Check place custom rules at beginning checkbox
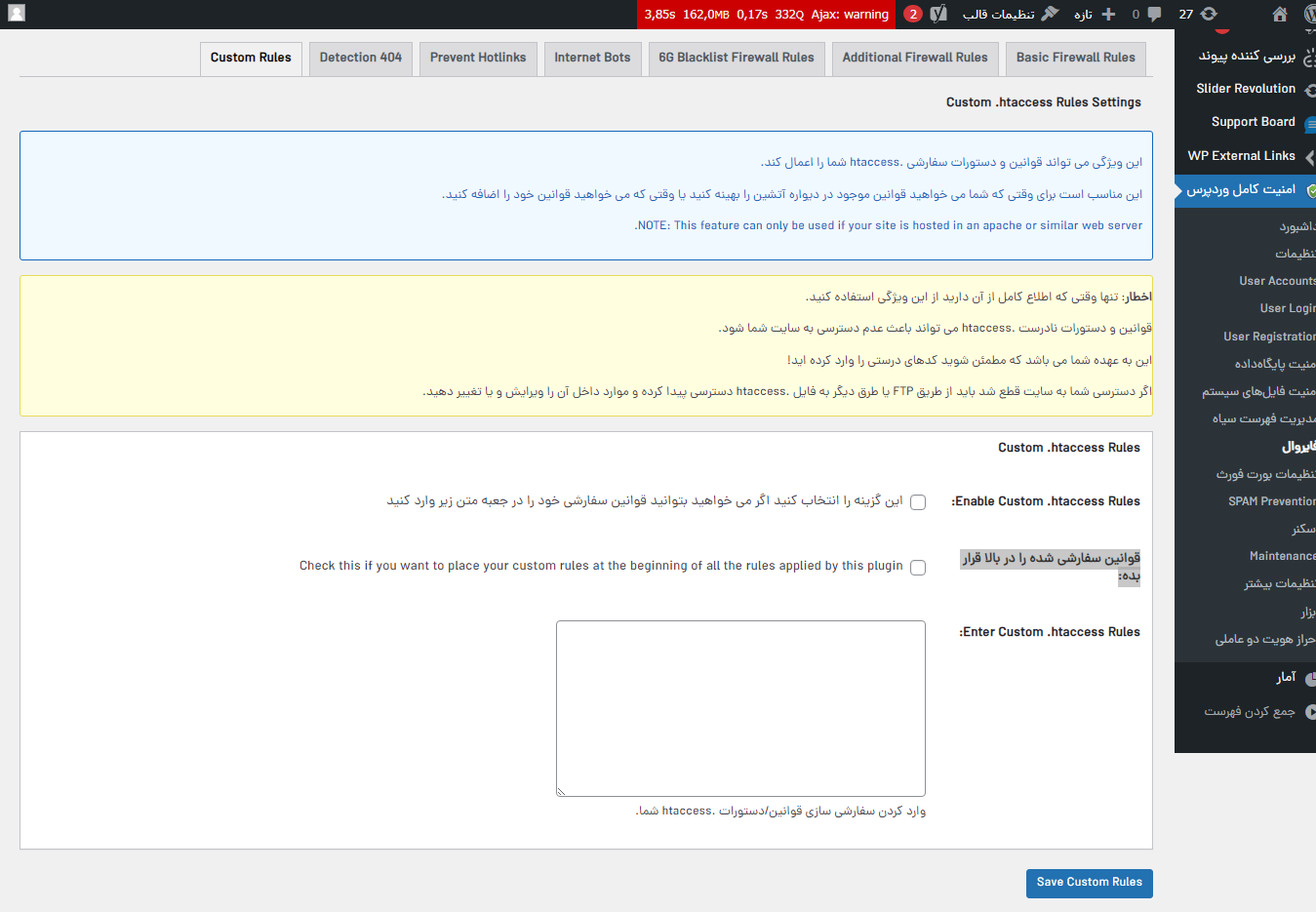 [x=918, y=568]
